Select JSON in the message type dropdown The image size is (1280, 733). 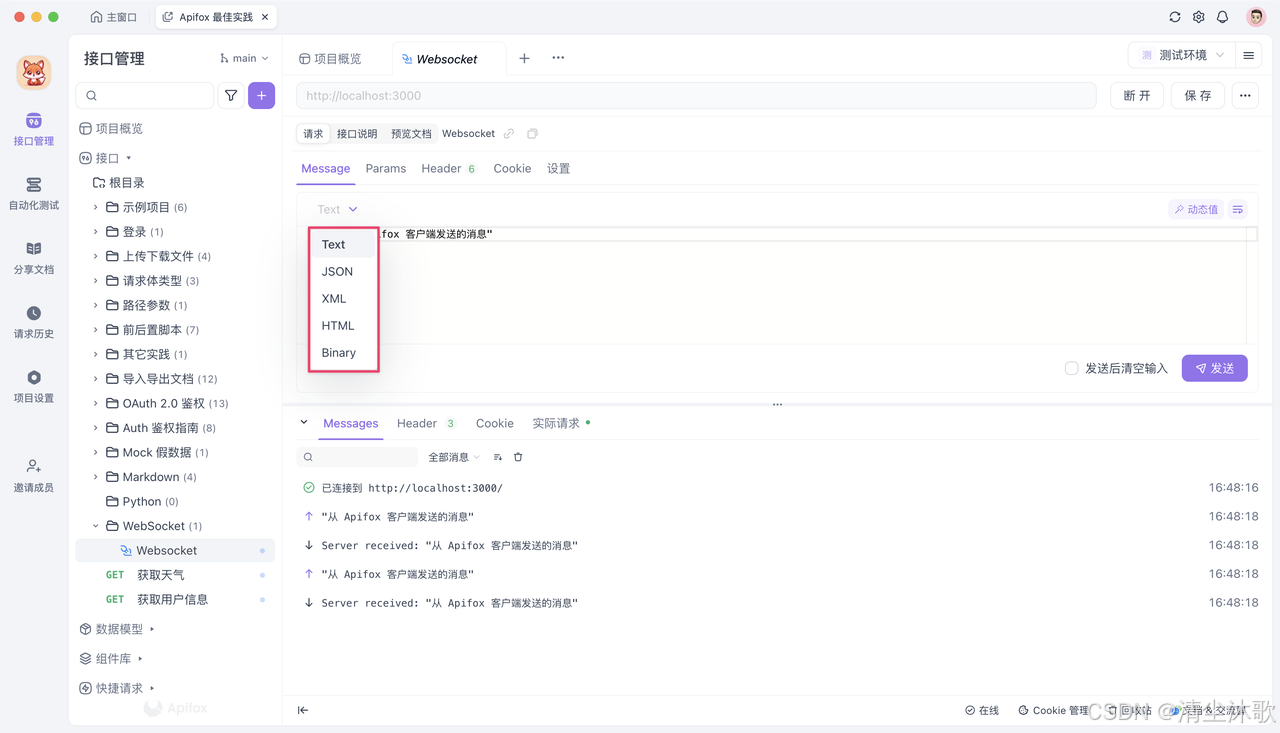(x=338, y=271)
